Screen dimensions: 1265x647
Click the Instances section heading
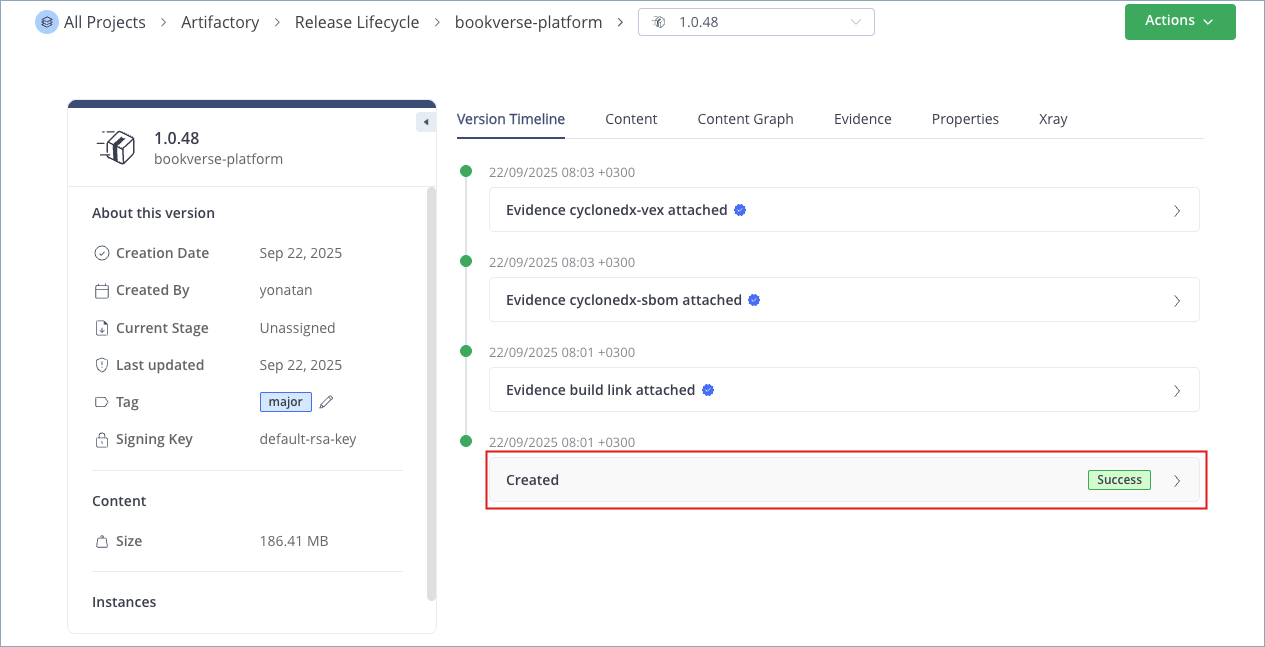point(124,602)
